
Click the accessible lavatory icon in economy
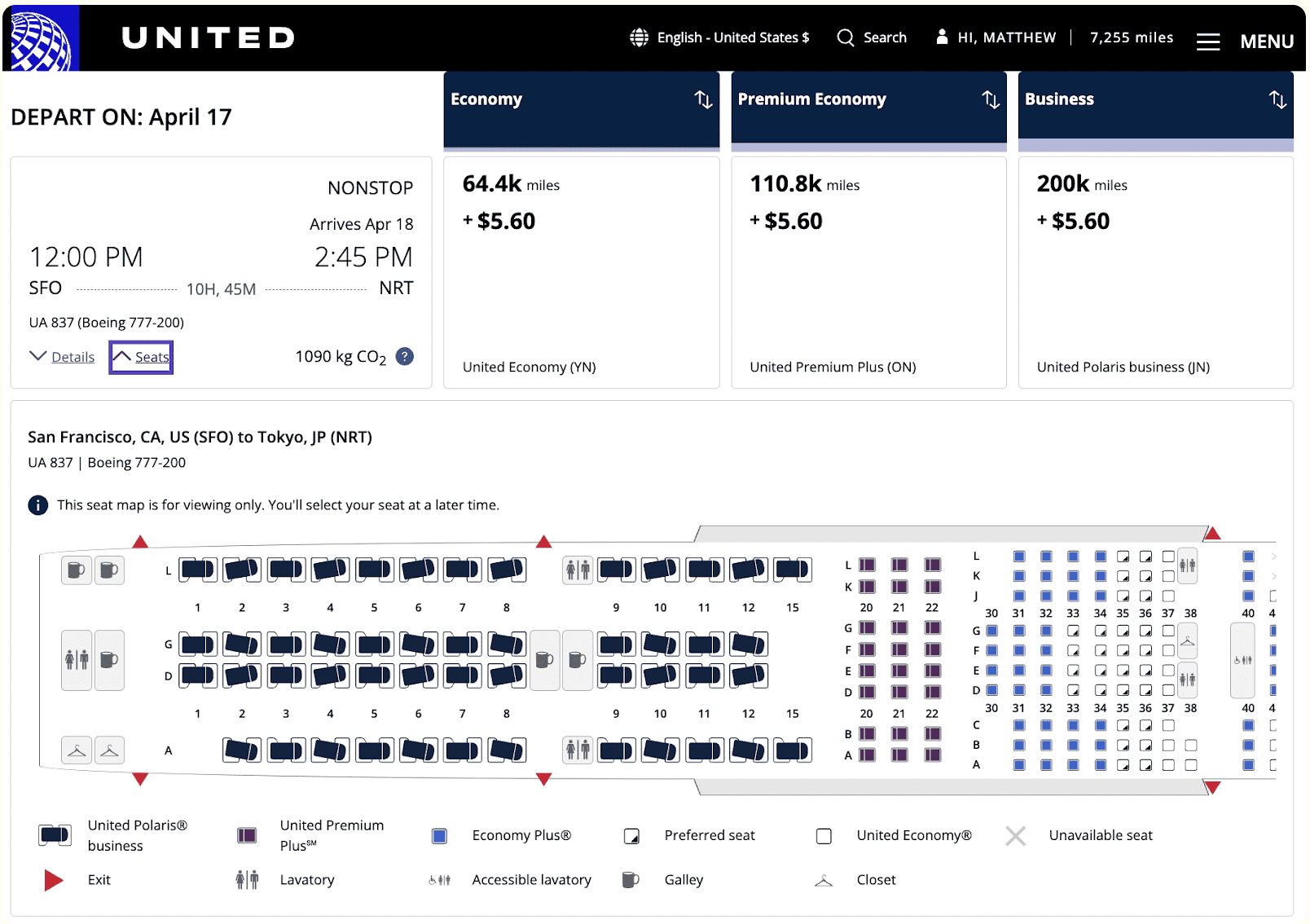point(1244,660)
